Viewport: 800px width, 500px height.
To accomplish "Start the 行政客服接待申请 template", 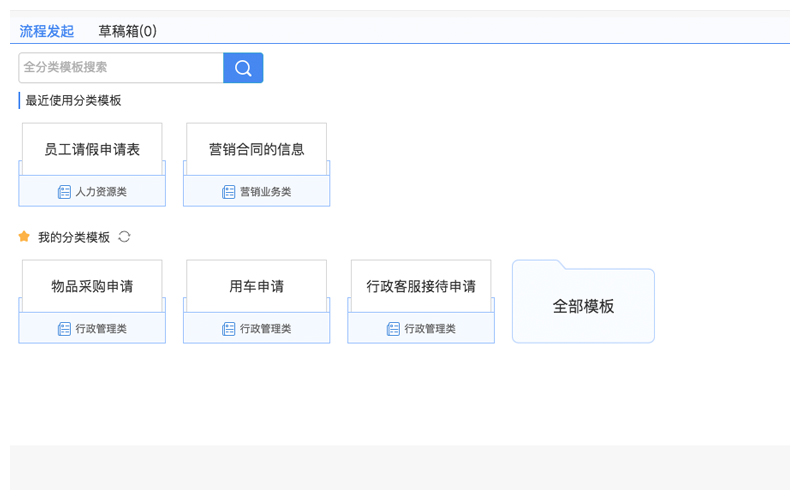I will (420, 287).
